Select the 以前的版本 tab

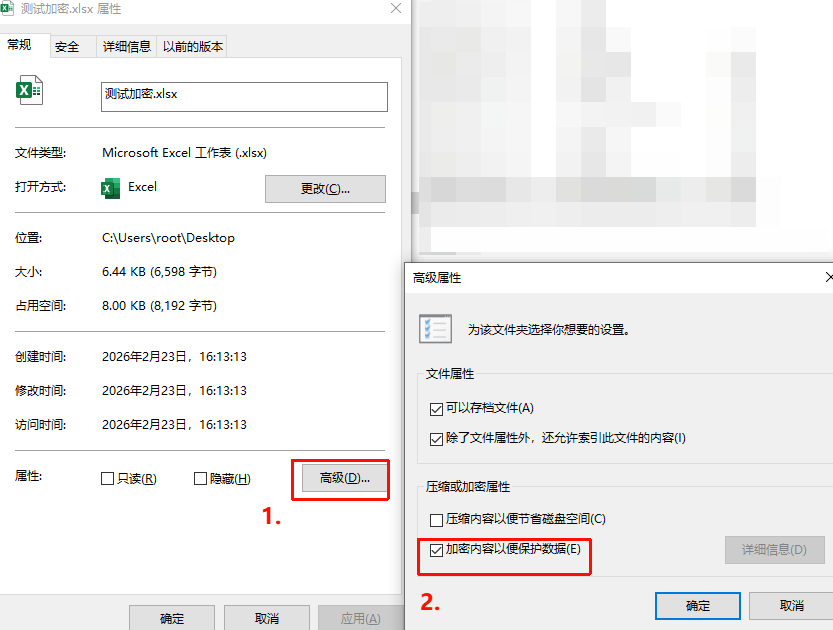click(x=192, y=47)
